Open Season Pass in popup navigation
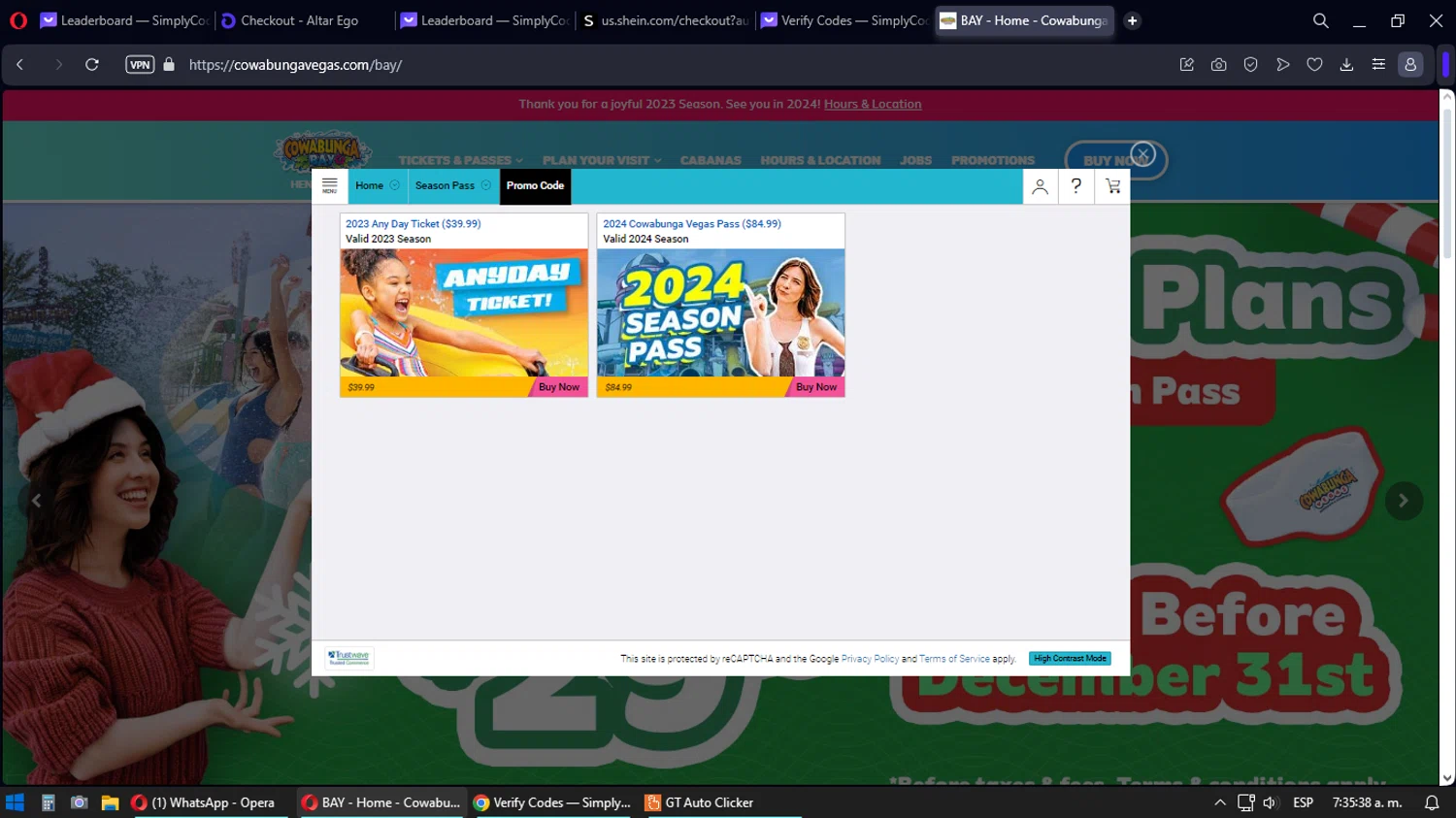Screen dimensions: 1456x818 click(x=445, y=185)
